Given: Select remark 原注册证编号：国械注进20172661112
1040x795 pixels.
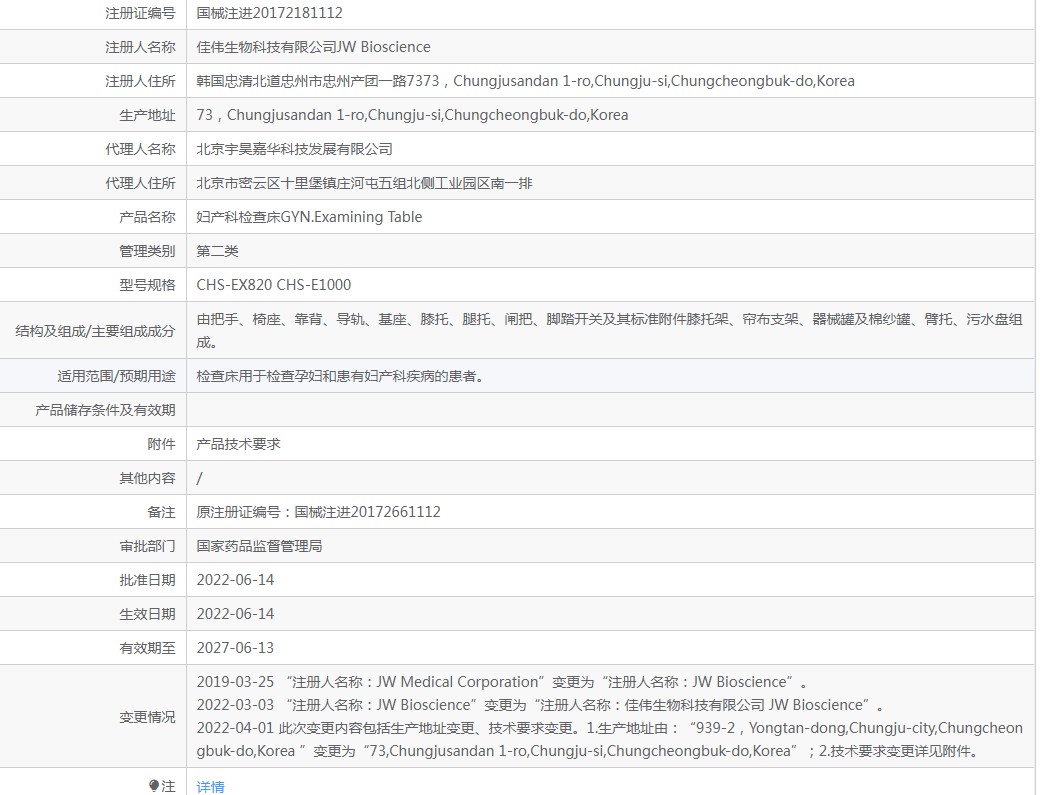Looking at the screenshot, I should pyautogui.click(x=318, y=512).
